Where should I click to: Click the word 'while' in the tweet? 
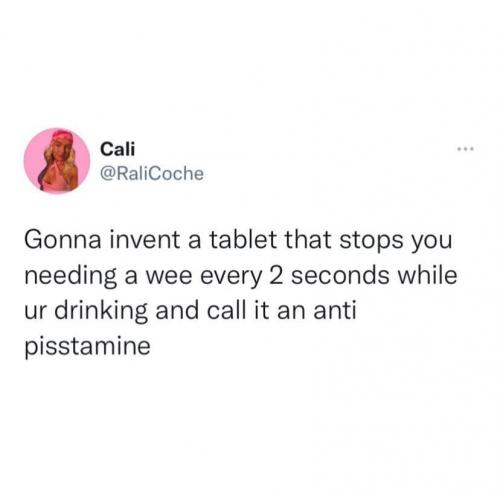[x=428, y=275]
